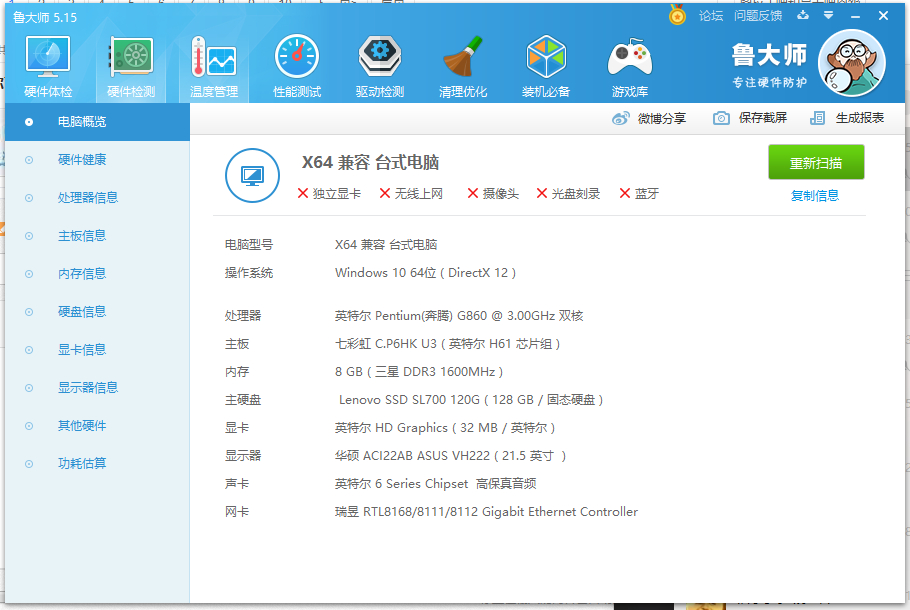The width and height of the screenshot is (910, 610).
Task: Click the 处理器 row label
Action: [x=243, y=316]
